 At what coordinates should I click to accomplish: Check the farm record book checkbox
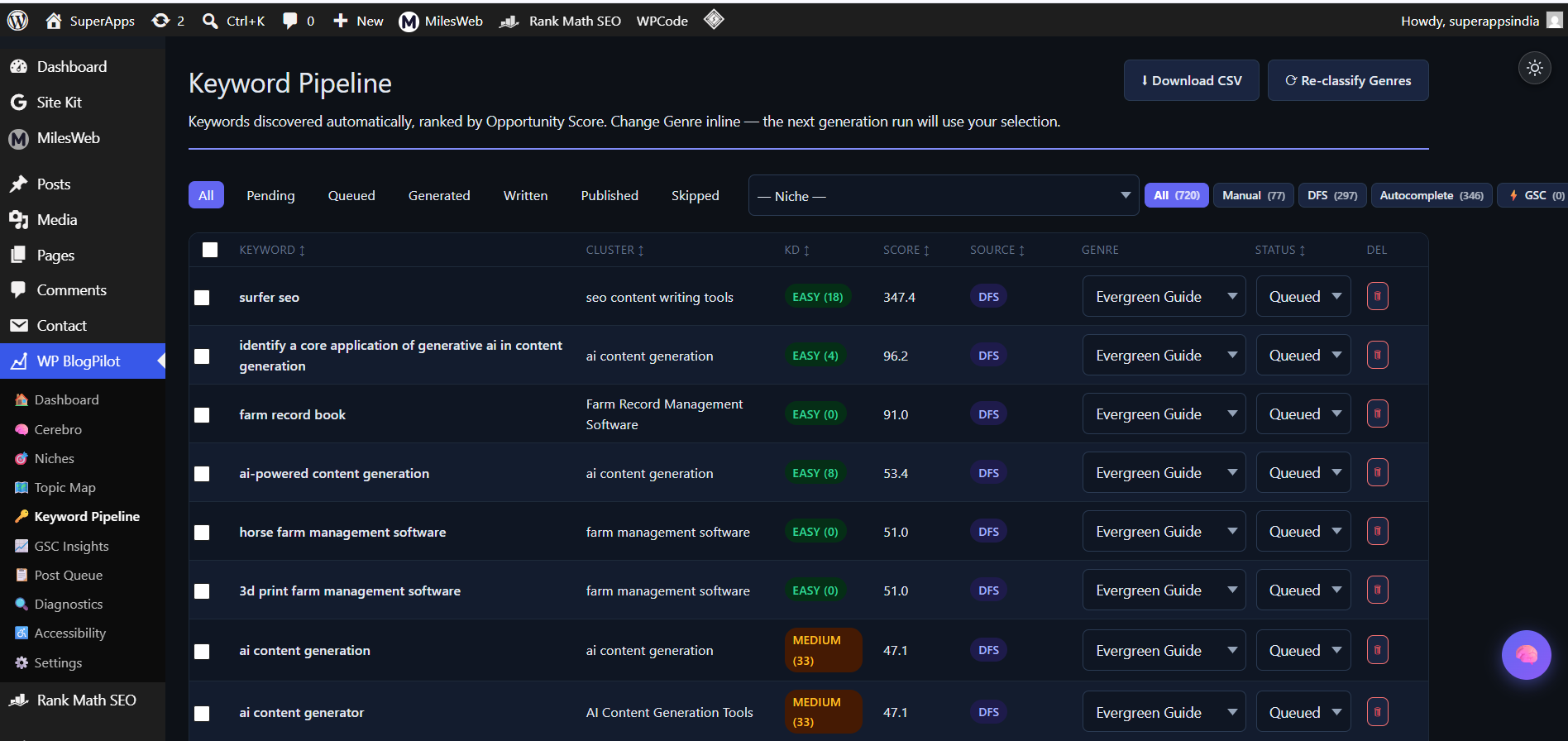202,415
